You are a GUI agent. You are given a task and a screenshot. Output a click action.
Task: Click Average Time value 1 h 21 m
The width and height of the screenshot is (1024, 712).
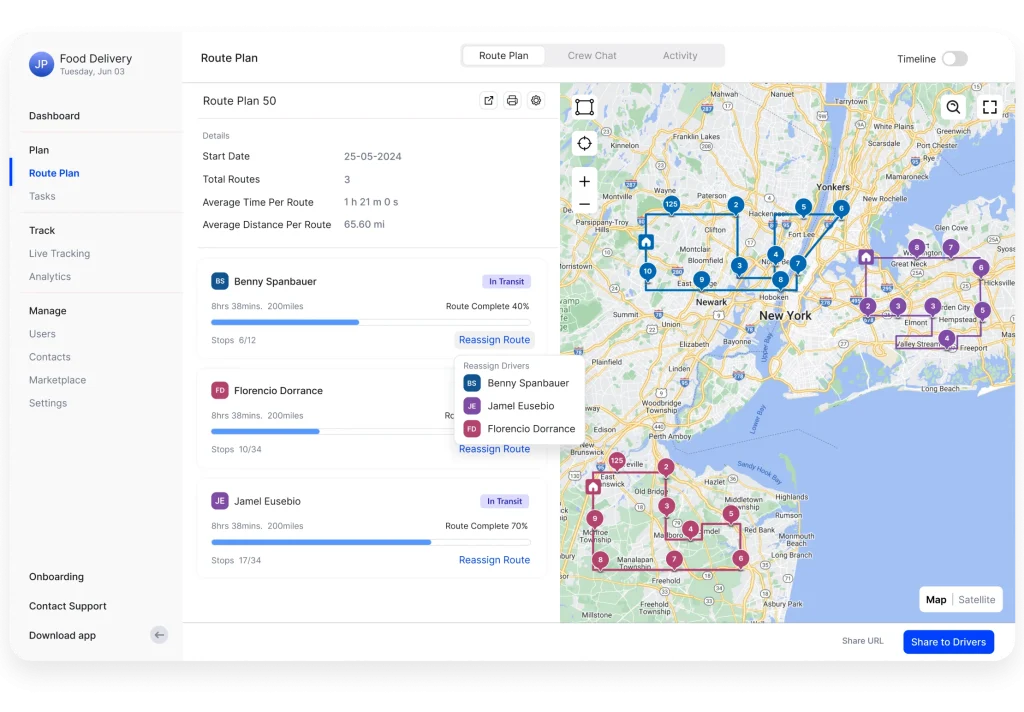(371, 202)
